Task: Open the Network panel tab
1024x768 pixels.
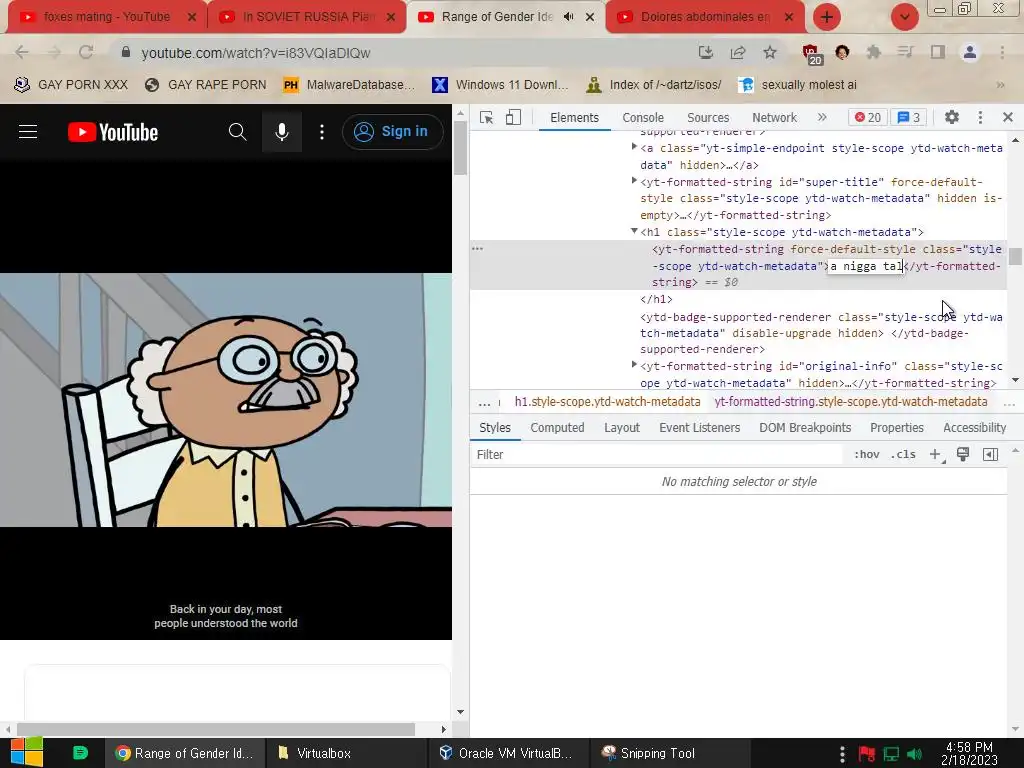Action: point(774,118)
